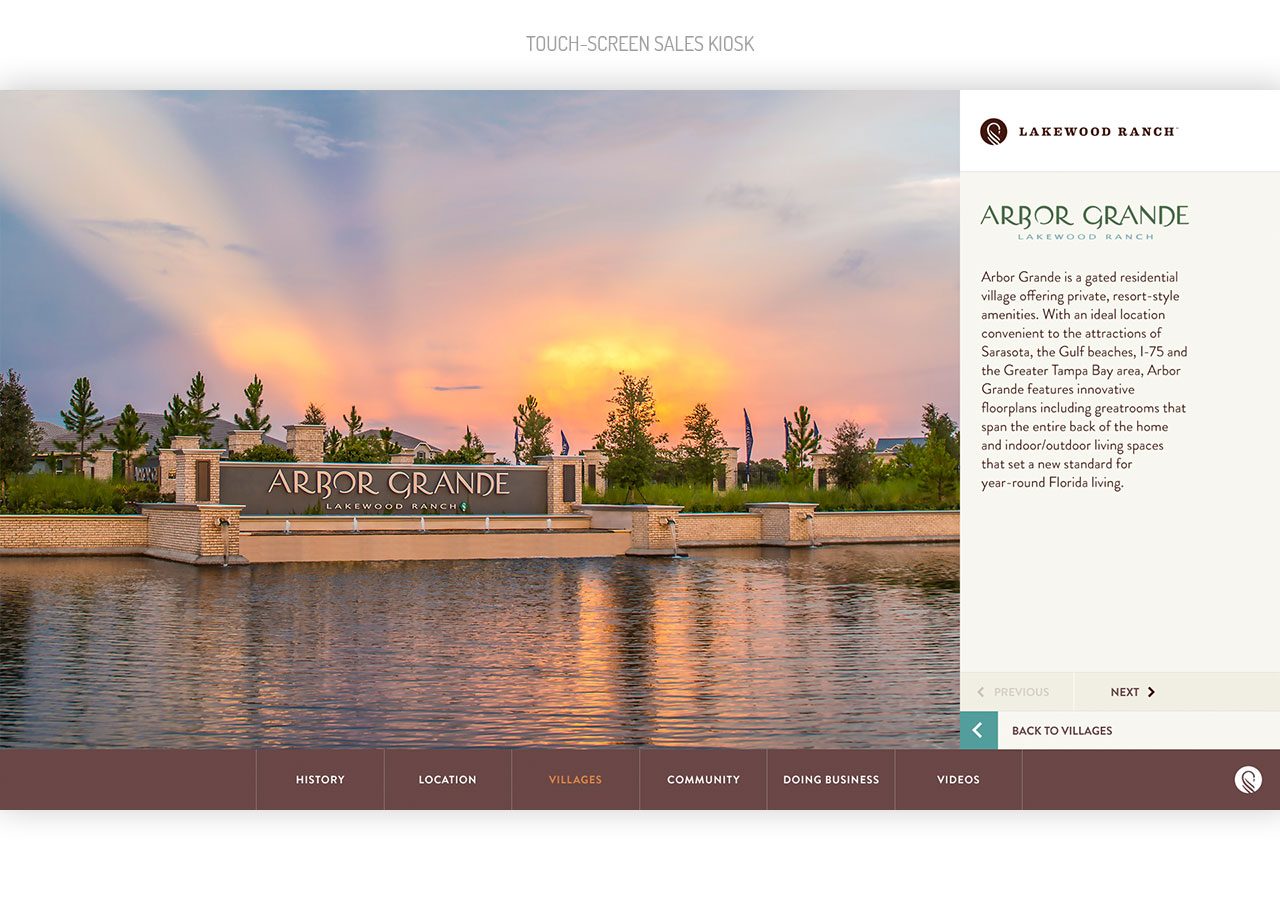Click the Touch-Screen Sales Kiosk title
The width and height of the screenshot is (1280, 900).
[x=640, y=44]
